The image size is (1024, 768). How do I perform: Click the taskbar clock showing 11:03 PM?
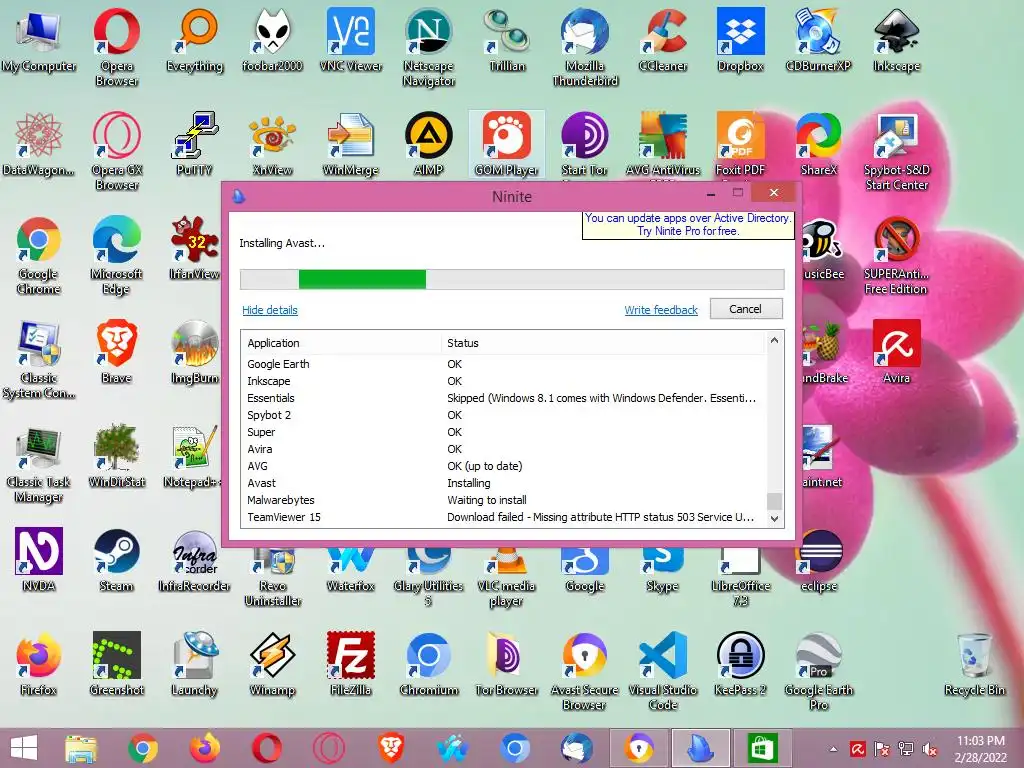click(x=981, y=749)
